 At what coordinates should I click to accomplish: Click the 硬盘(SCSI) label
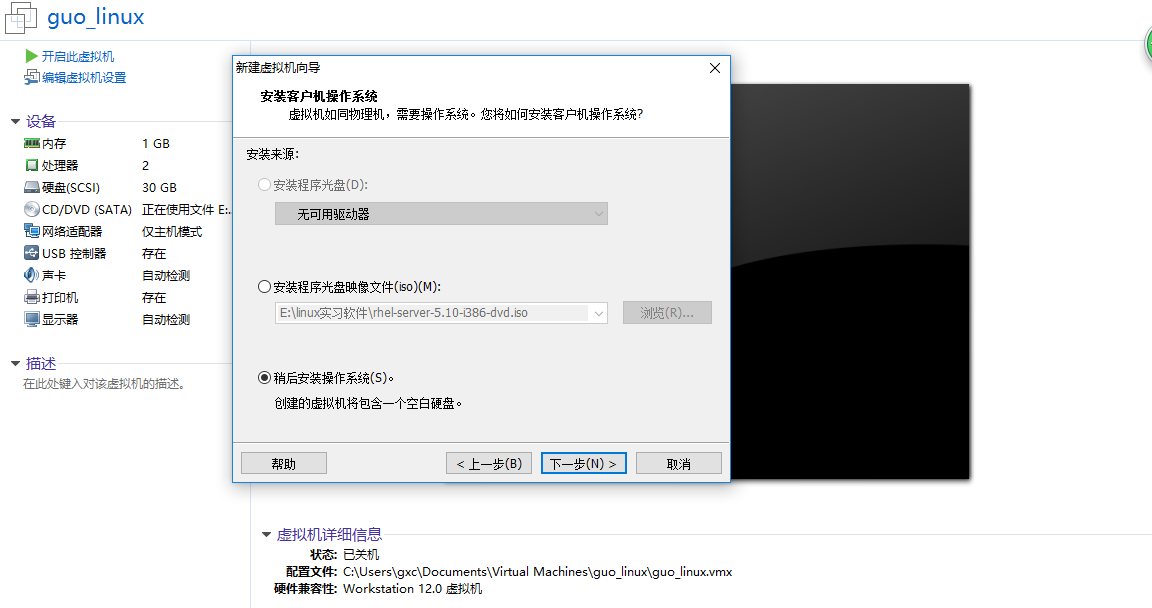[71, 188]
